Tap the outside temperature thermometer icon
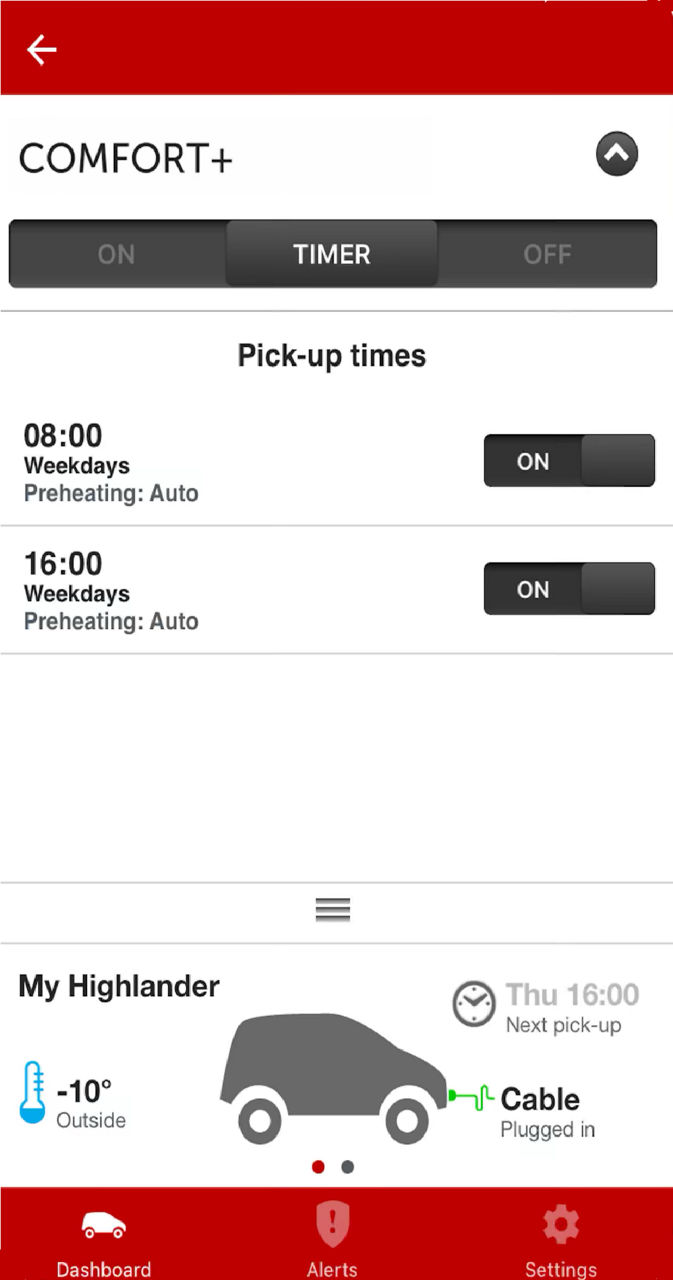The width and height of the screenshot is (673, 1280). click(x=33, y=1092)
